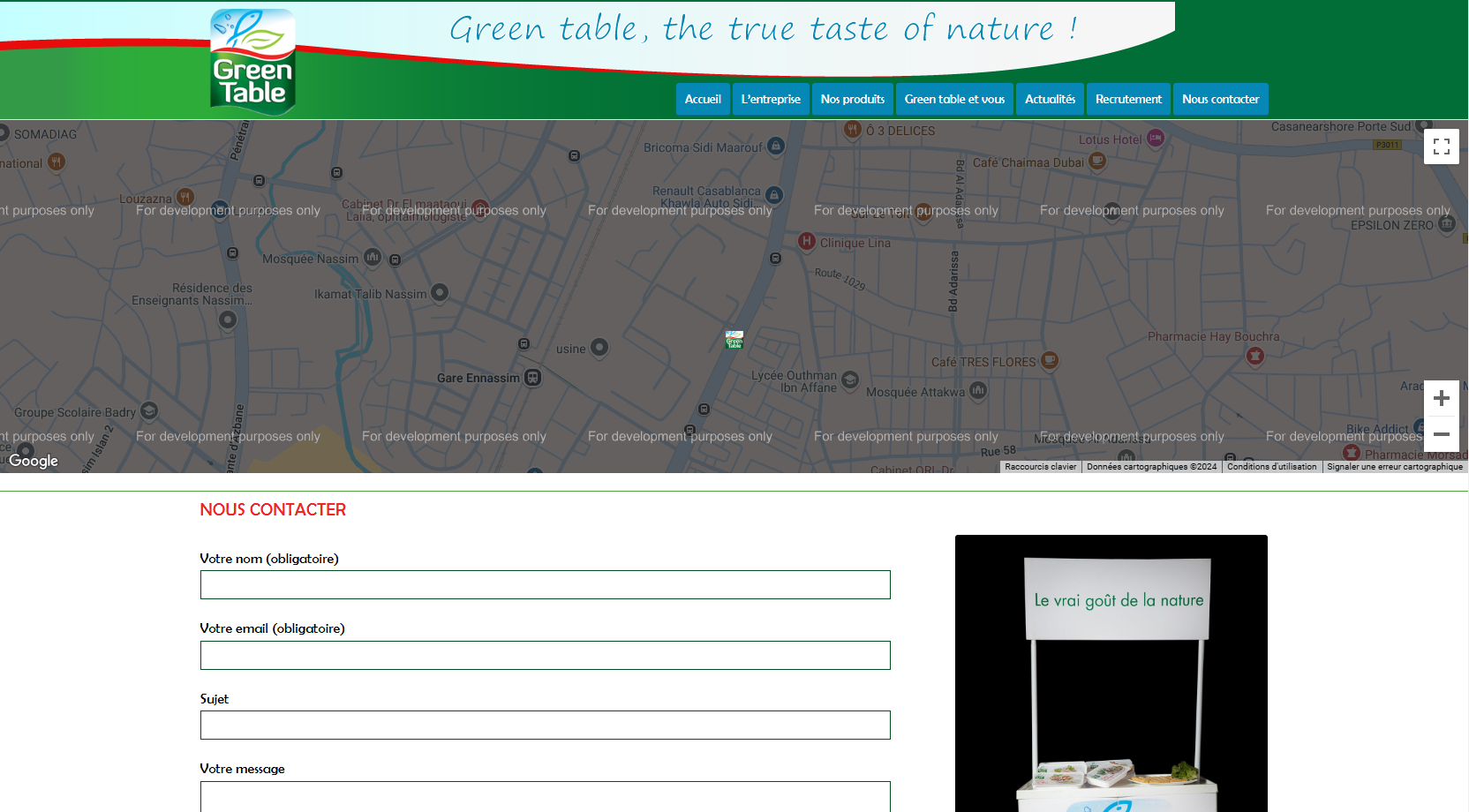
Task: Click the Green Table map marker
Action: [734, 340]
